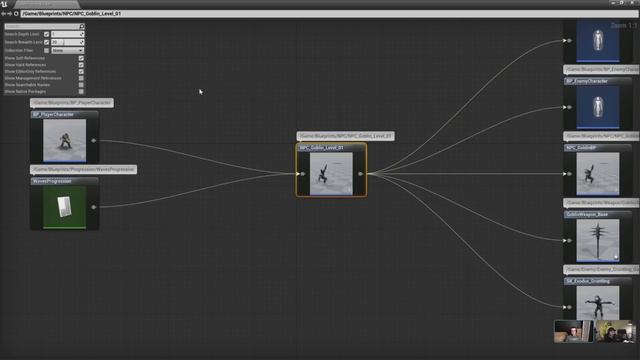The height and width of the screenshot is (360, 640).
Task: Select the topmost right-side character node thumbnail
Action: (x=598, y=41)
